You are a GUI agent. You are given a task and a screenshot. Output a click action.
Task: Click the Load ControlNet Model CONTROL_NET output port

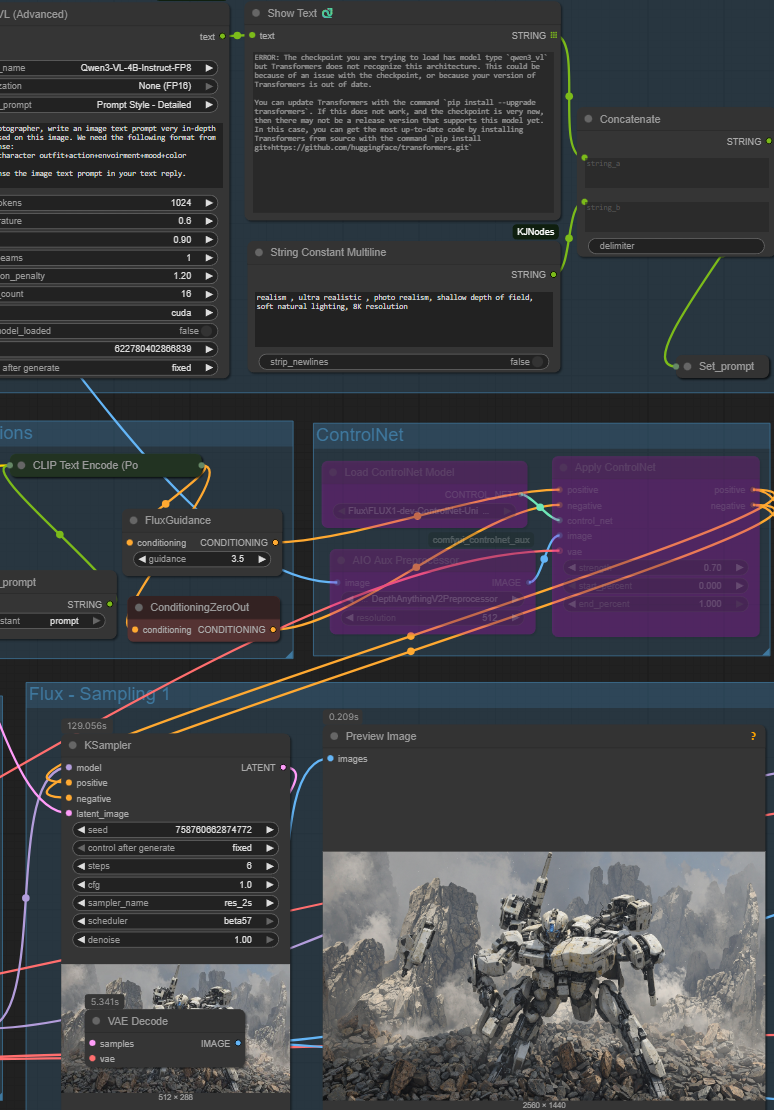point(521,494)
